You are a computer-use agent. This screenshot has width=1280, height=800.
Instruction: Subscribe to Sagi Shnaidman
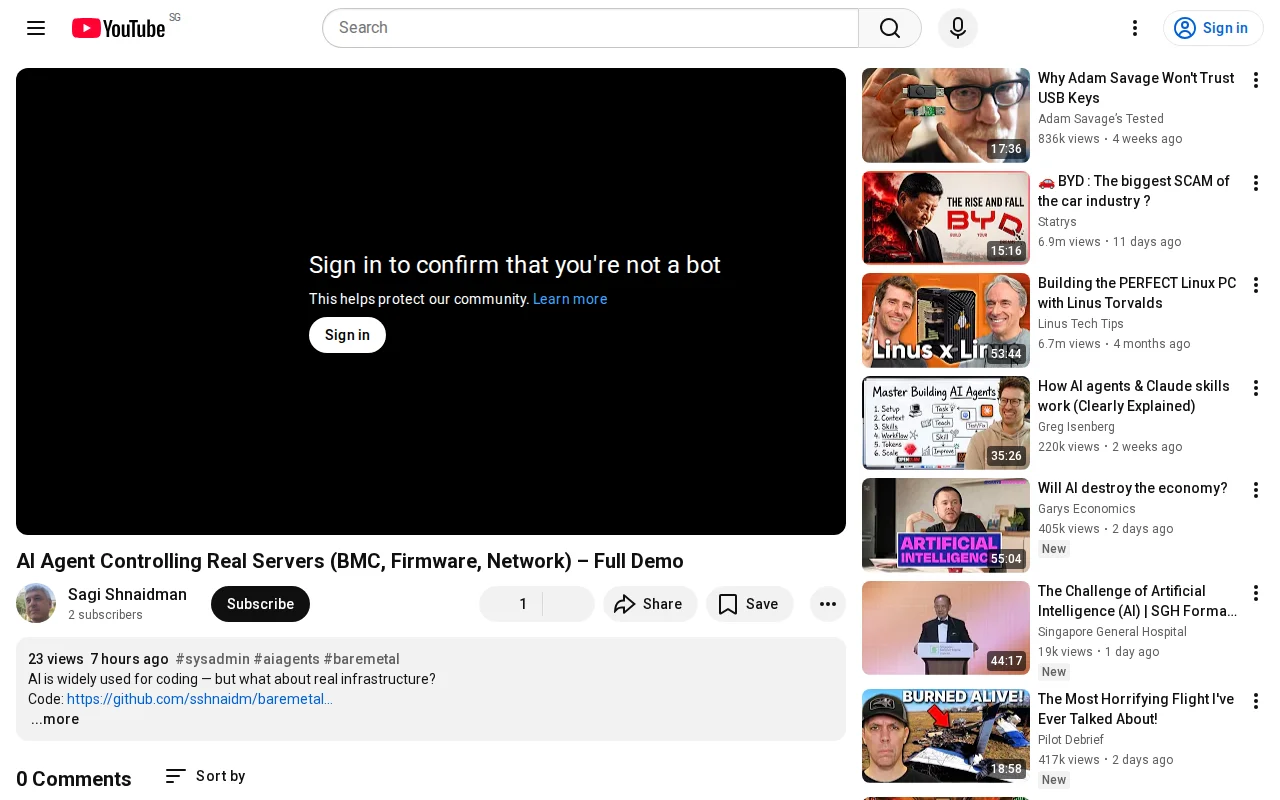pyautogui.click(x=260, y=604)
